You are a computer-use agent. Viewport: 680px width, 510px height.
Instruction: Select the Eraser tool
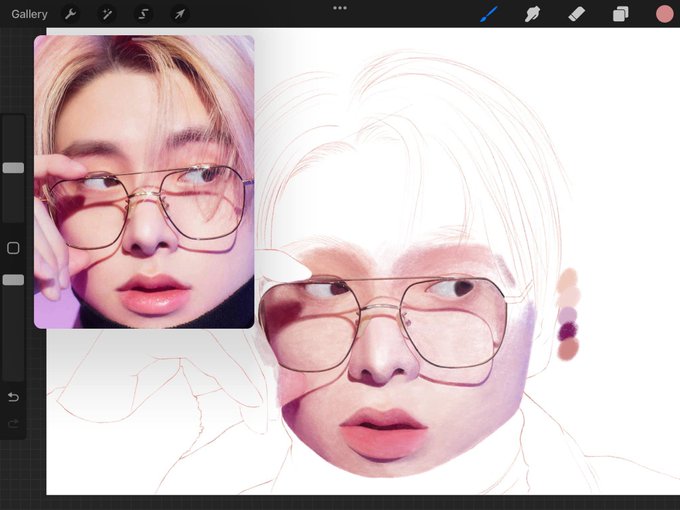coord(576,14)
